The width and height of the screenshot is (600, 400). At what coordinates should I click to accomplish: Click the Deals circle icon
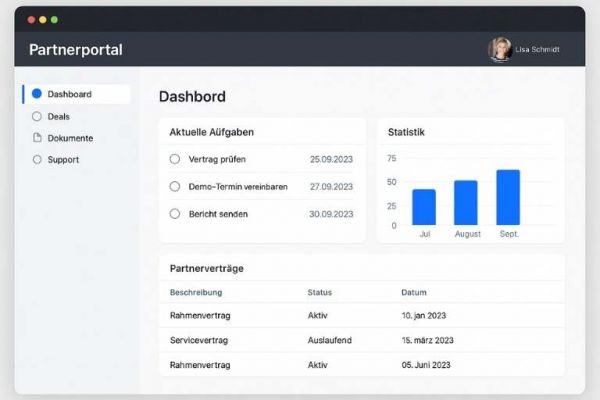[37, 116]
